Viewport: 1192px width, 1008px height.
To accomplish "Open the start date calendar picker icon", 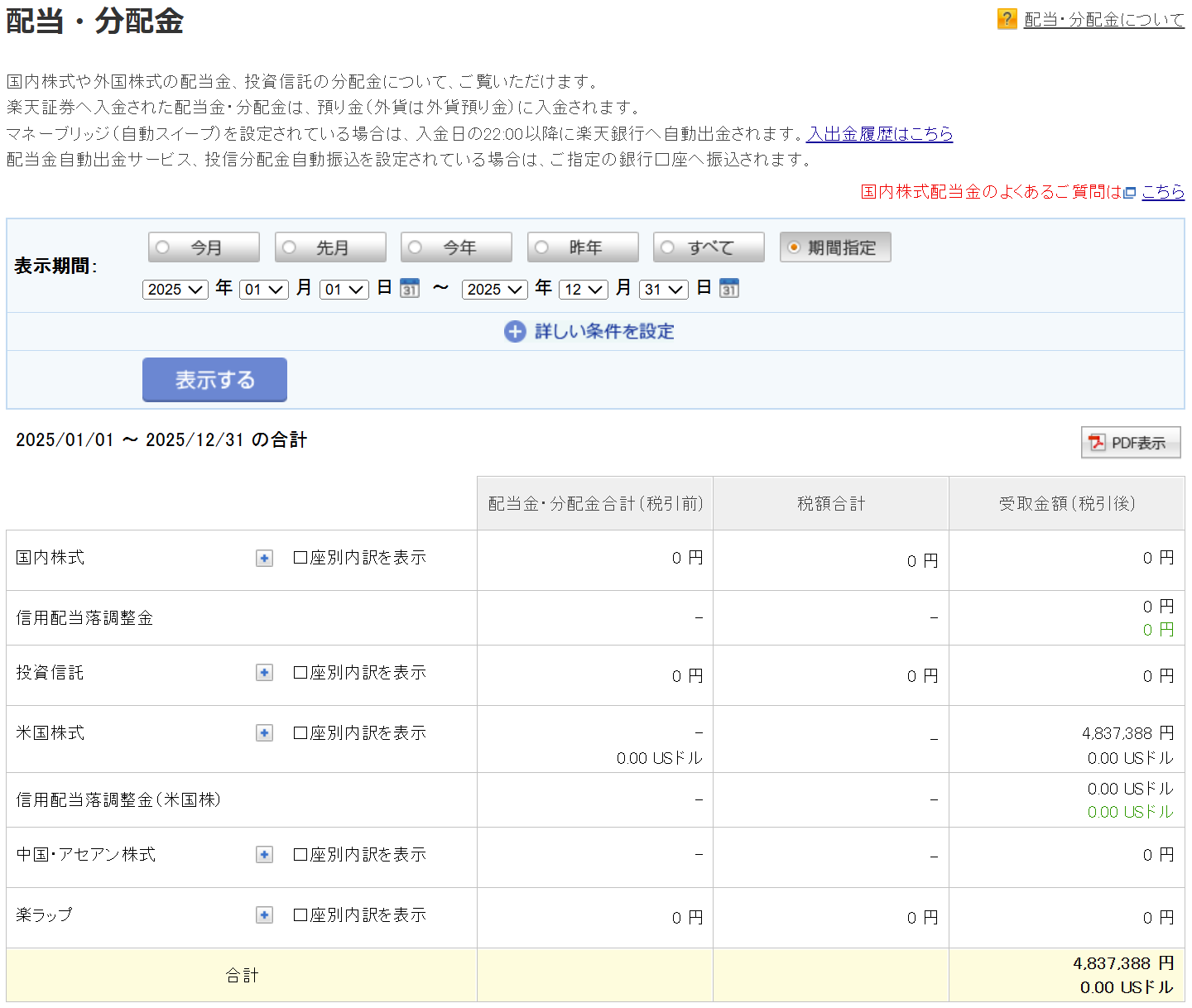I will click(x=410, y=288).
